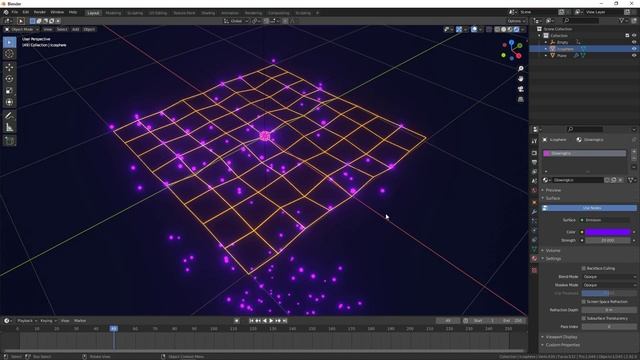Screen dimensions: 640x360
Task: Expand the Preview panel
Action: 553,190
